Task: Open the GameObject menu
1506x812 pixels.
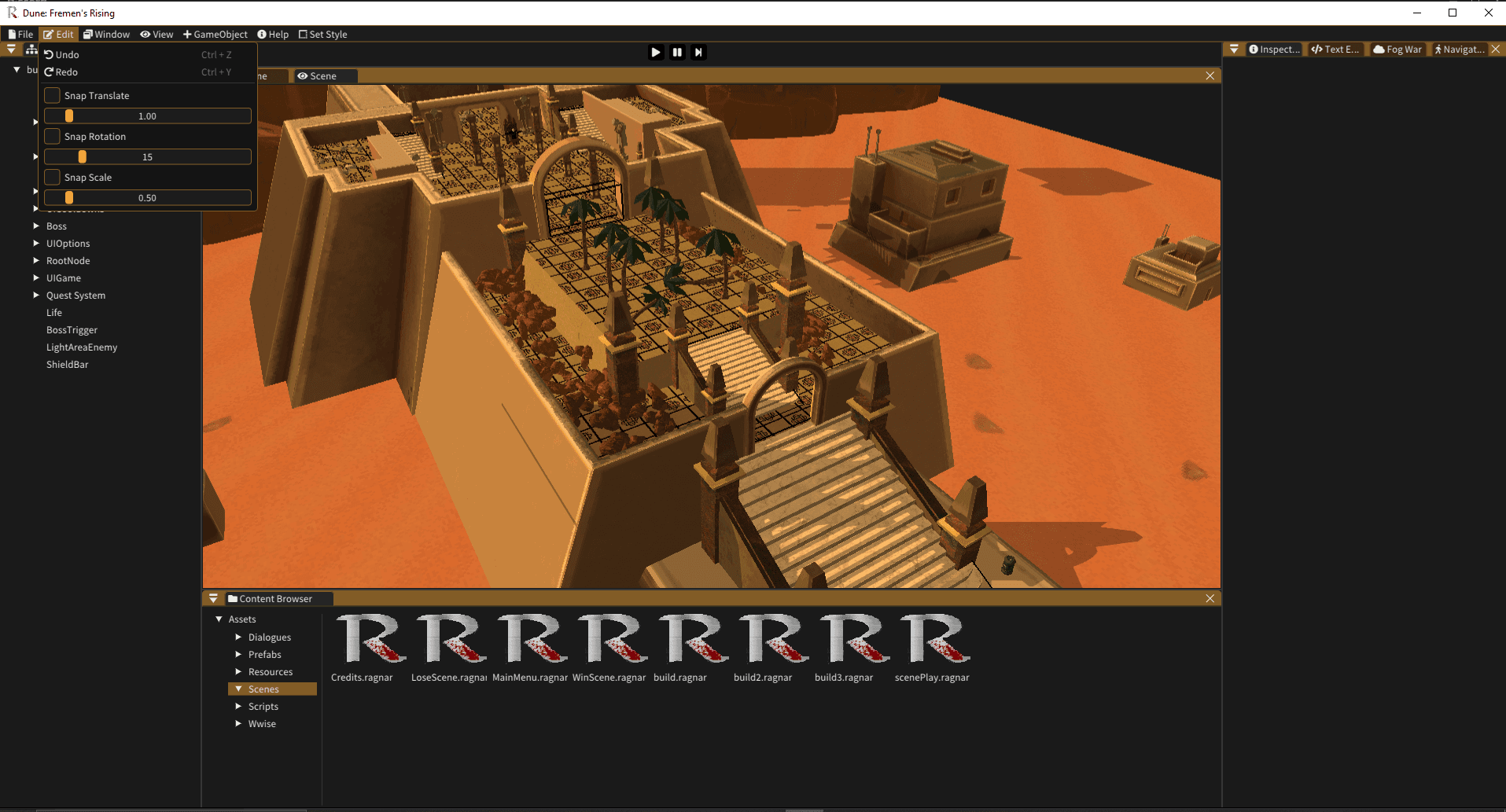Action: (215, 34)
